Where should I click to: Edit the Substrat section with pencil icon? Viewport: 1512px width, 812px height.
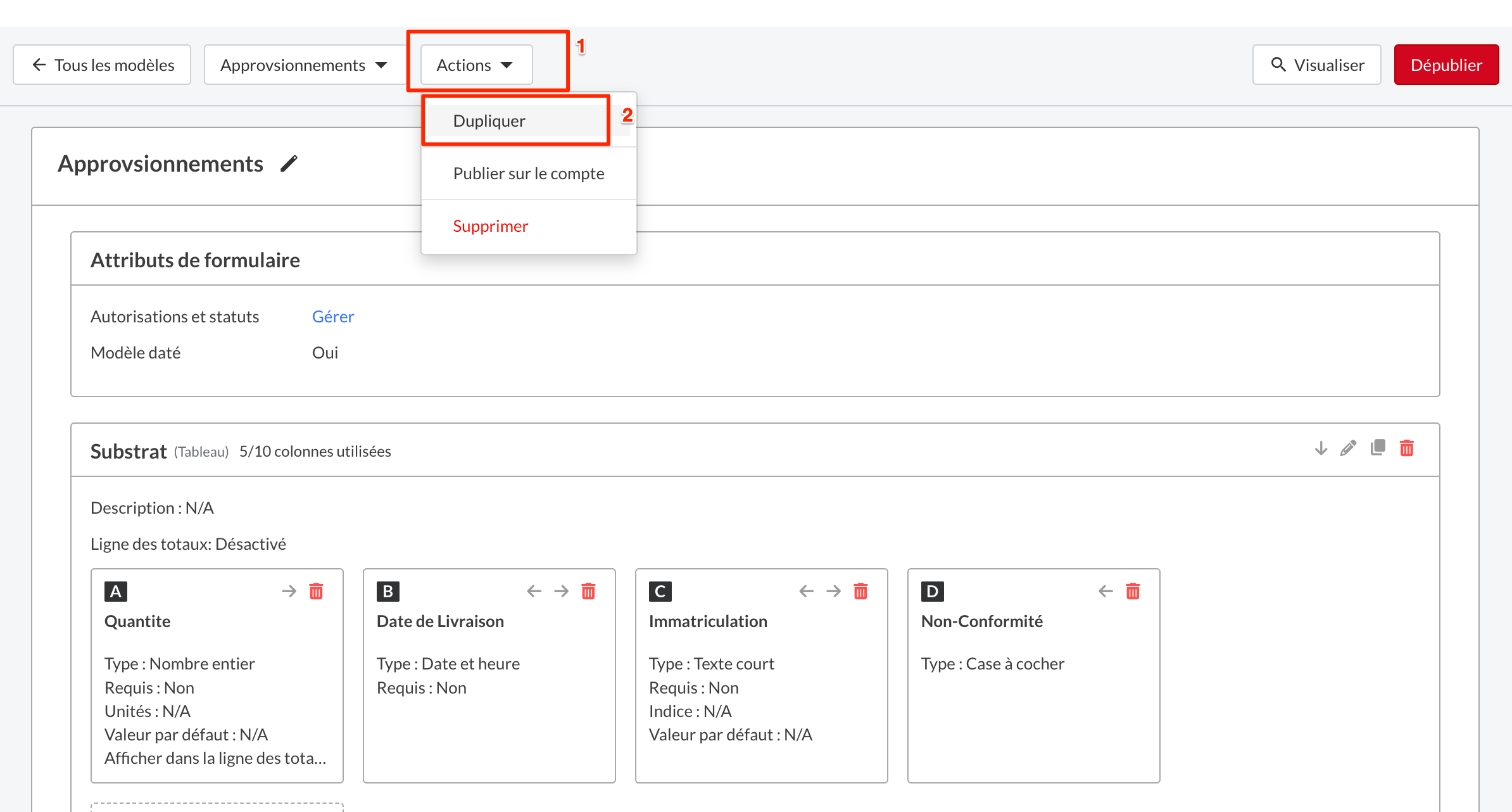pos(1349,448)
